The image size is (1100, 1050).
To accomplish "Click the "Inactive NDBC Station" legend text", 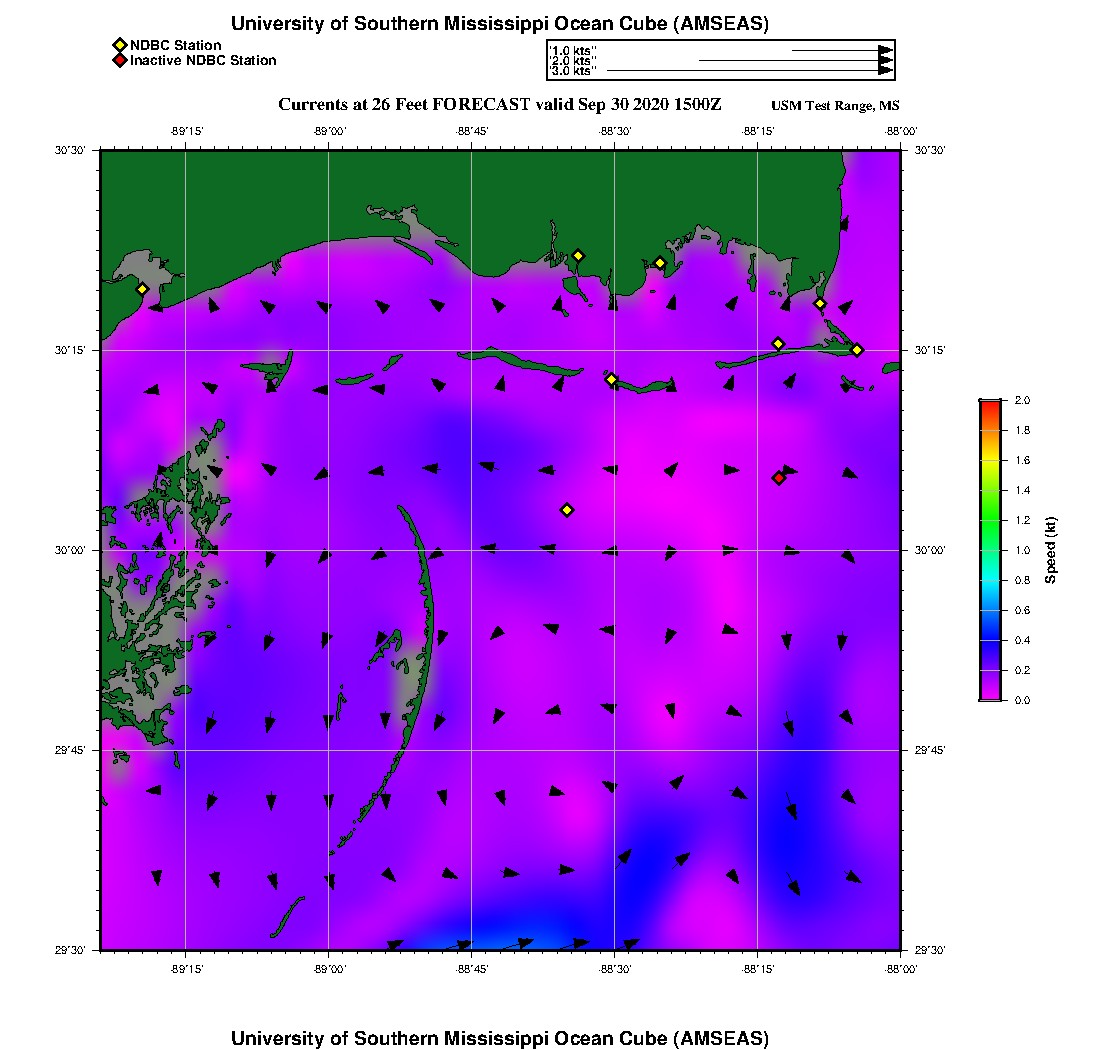I will pyautogui.click(x=203, y=61).
